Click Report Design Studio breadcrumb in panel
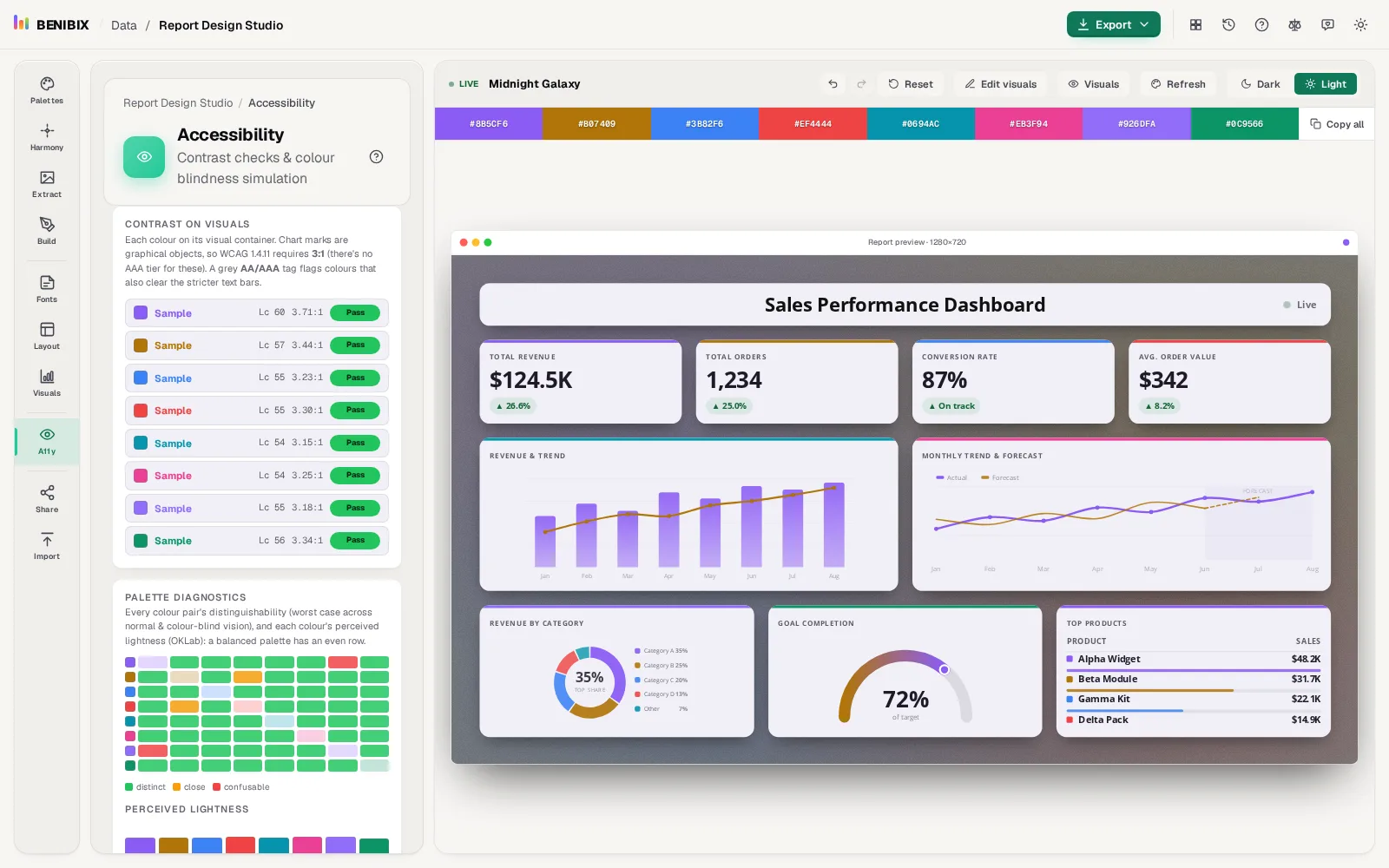 pos(178,103)
